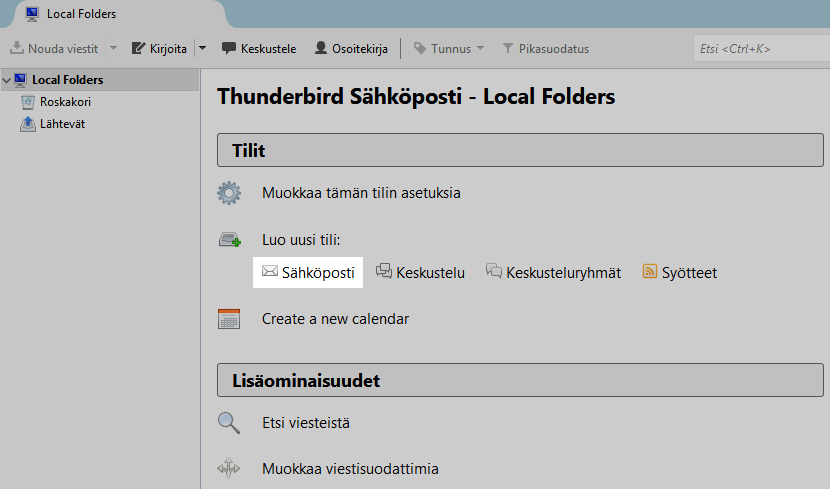Click the new account icon beside Luo uusi tili

pos(230,240)
